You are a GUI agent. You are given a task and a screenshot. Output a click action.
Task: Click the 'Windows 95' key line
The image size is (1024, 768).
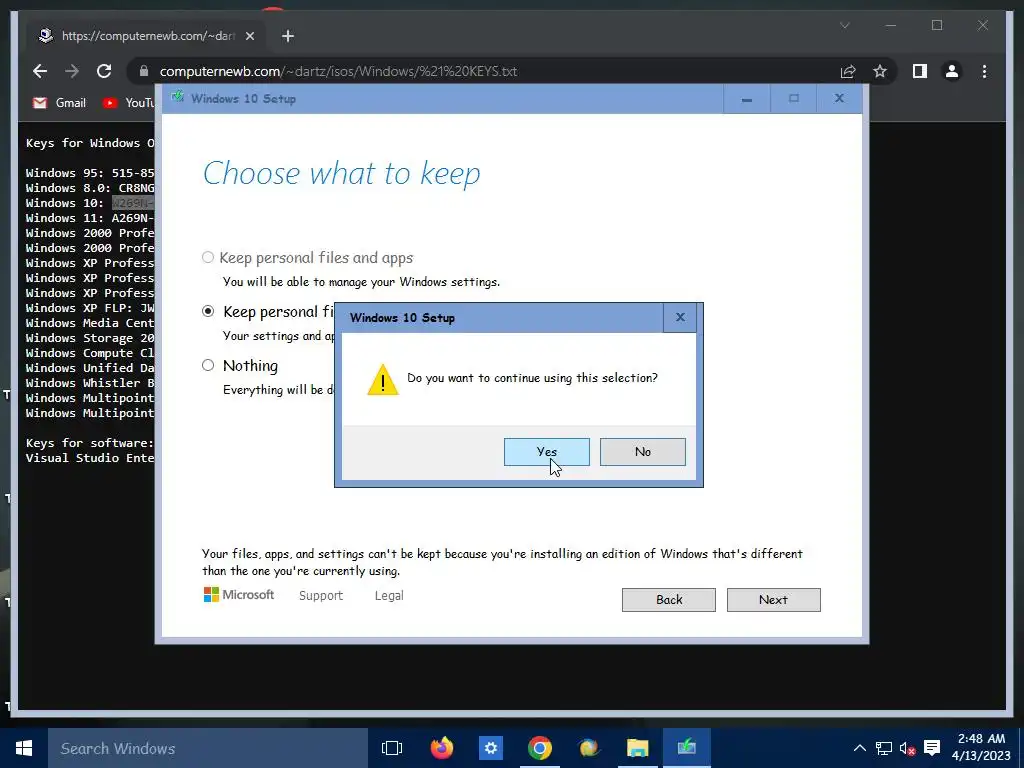[x=89, y=173]
